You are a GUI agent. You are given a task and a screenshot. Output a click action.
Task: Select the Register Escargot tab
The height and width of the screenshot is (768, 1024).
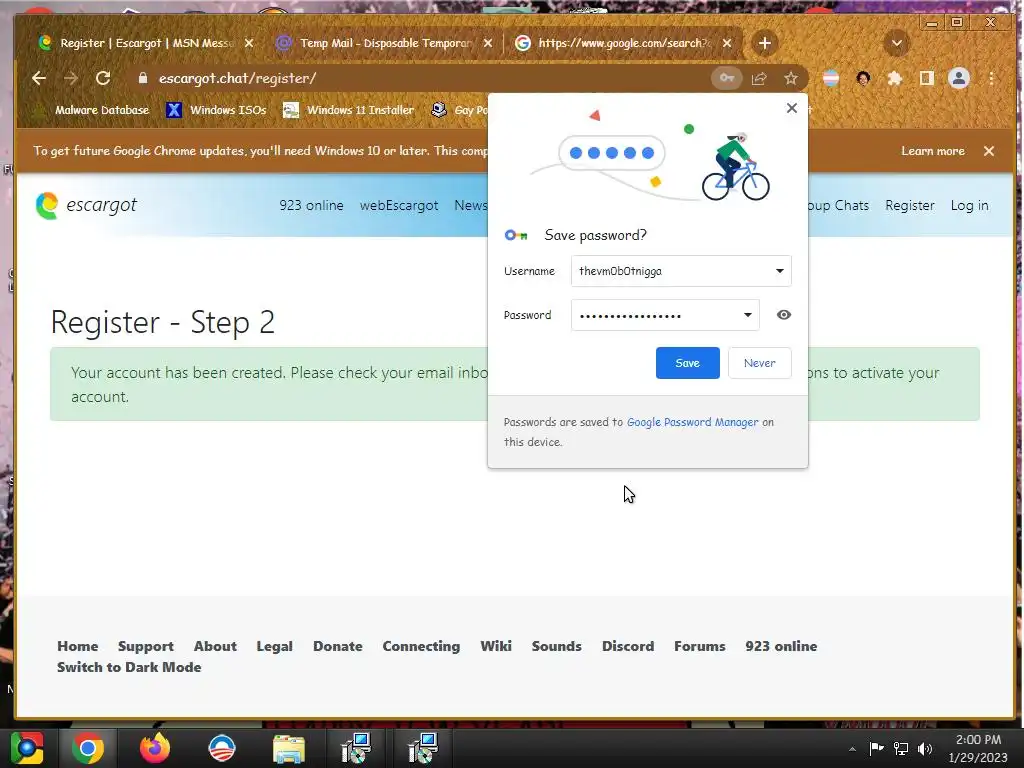[x=145, y=43]
